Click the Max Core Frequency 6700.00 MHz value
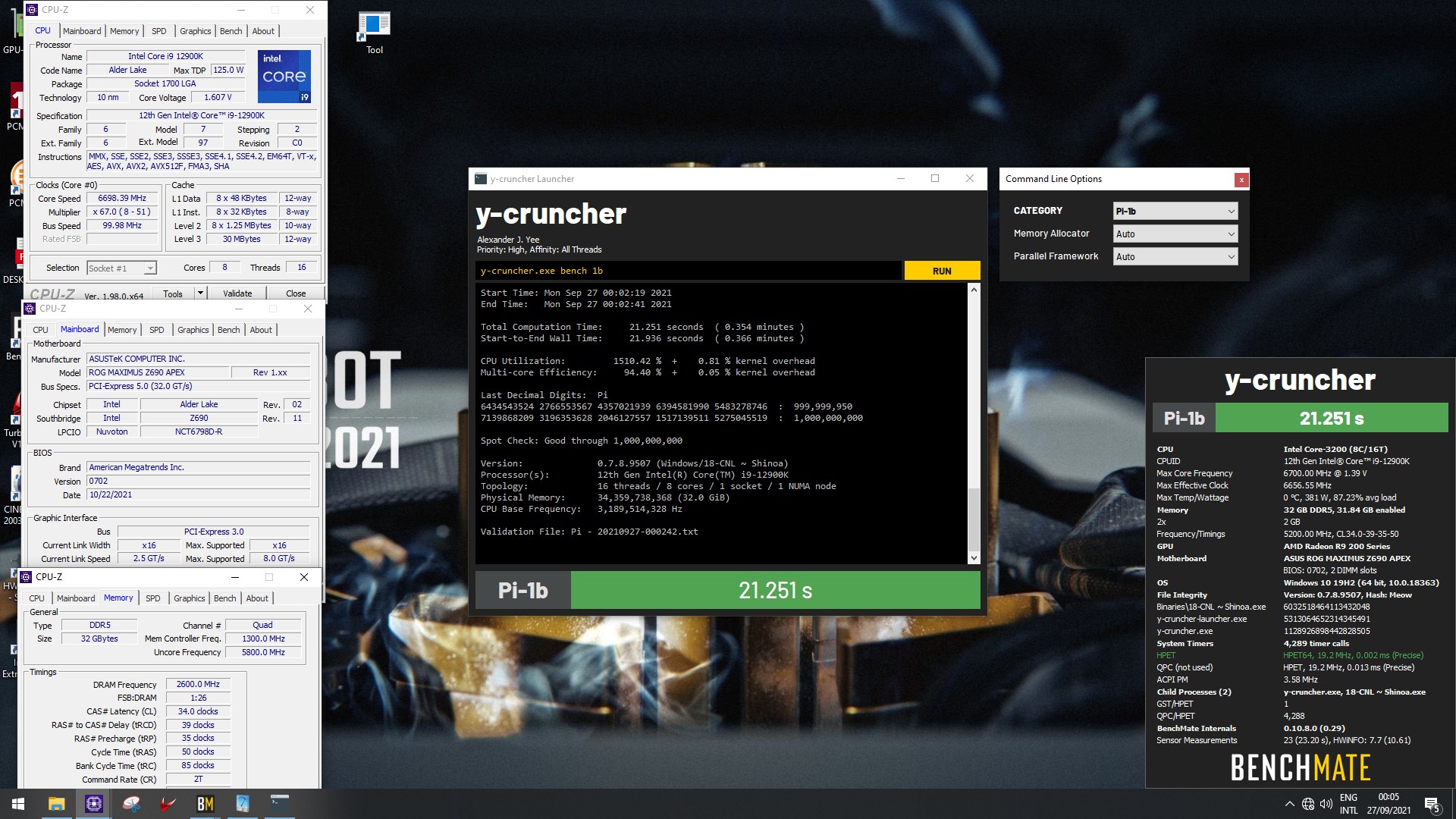This screenshot has width=1456, height=819. coord(1325,473)
